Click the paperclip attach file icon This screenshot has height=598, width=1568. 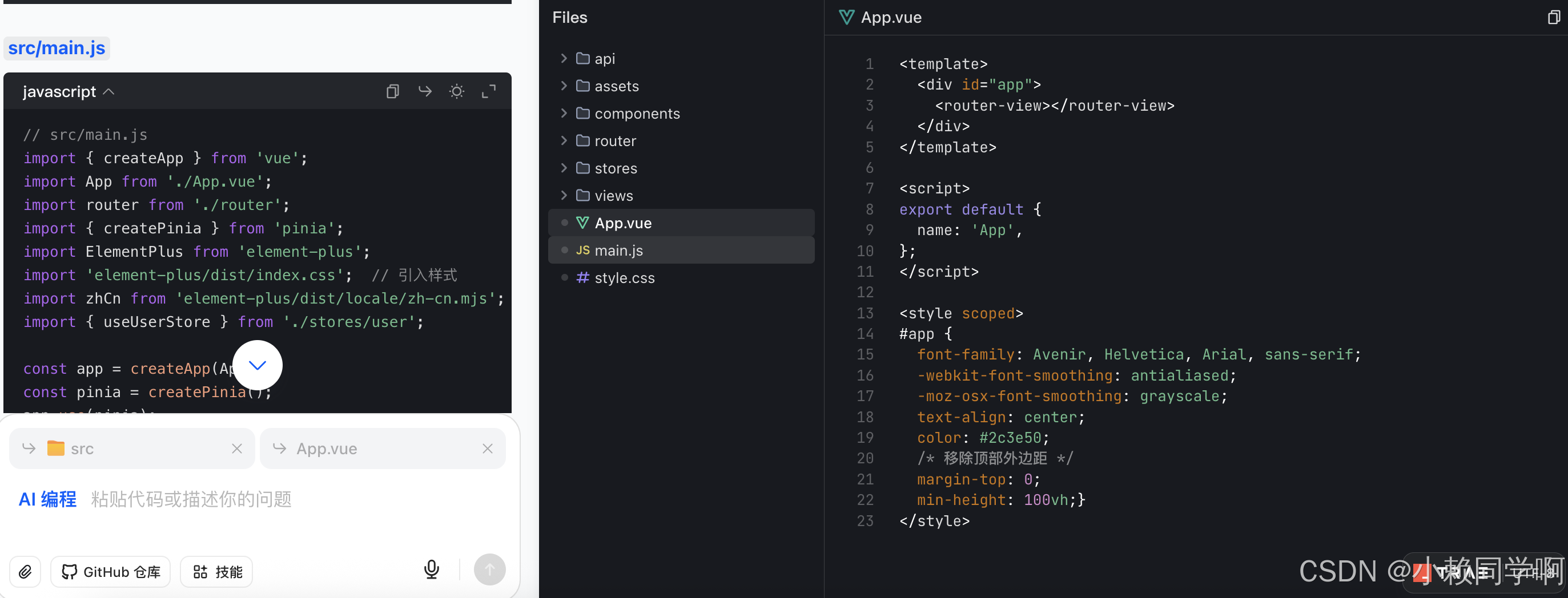(25, 572)
